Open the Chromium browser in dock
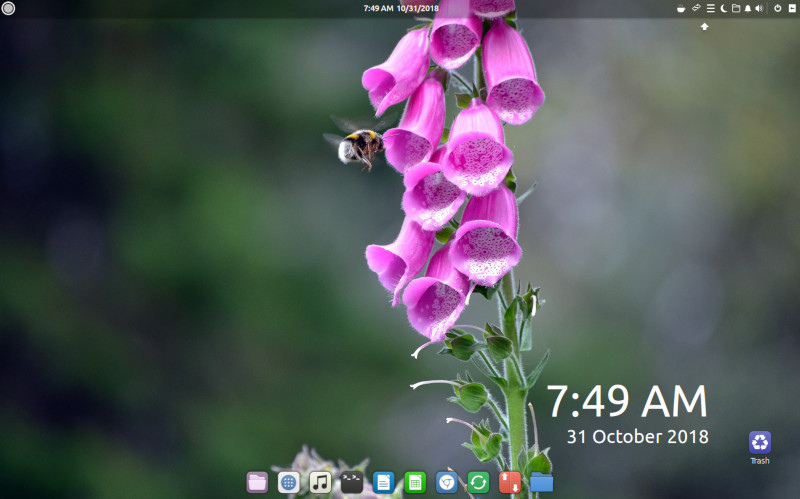Image resolution: width=800 pixels, height=499 pixels. [446, 482]
